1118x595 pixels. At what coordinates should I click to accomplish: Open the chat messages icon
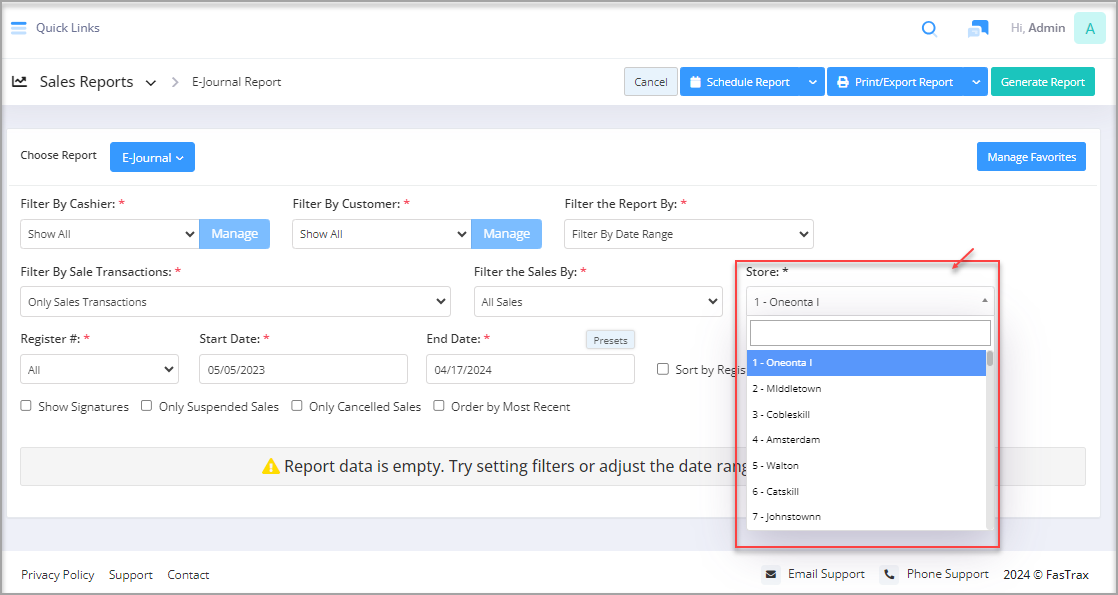click(x=978, y=29)
